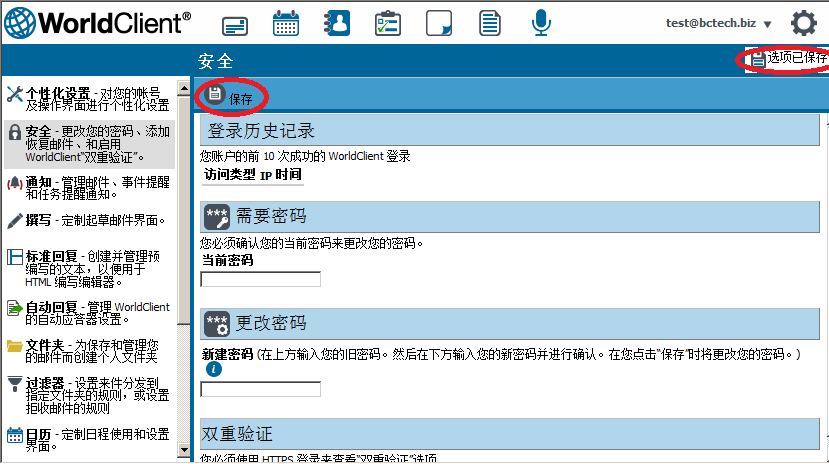Click the 访问类型 column header
The height and width of the screenshot is (464, 829).
point(230,174)
